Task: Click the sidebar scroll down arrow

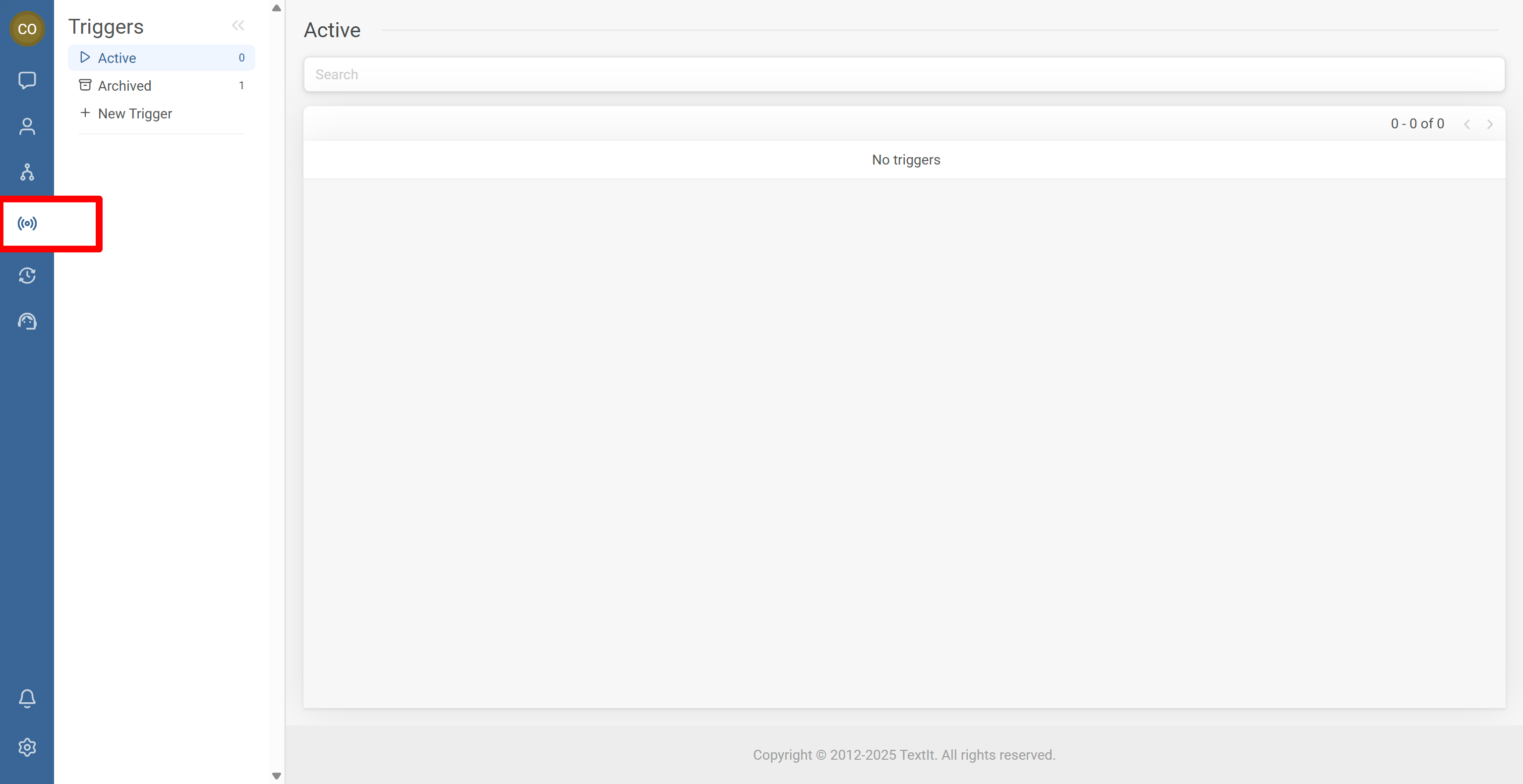Action: click(276, 776)
